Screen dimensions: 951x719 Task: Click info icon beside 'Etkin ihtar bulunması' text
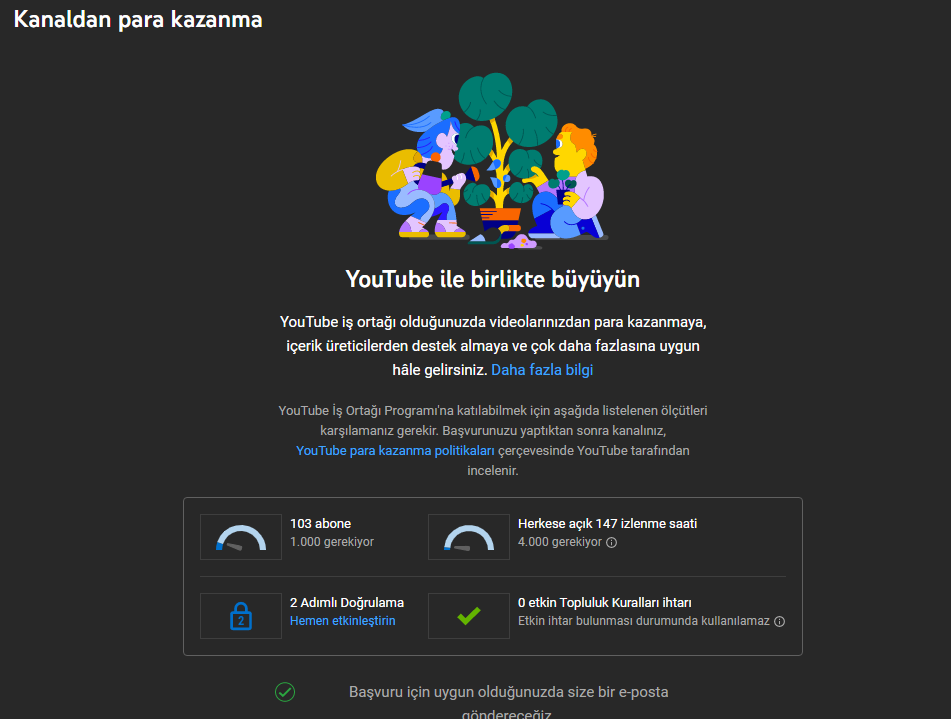click(x=780, y=621)
